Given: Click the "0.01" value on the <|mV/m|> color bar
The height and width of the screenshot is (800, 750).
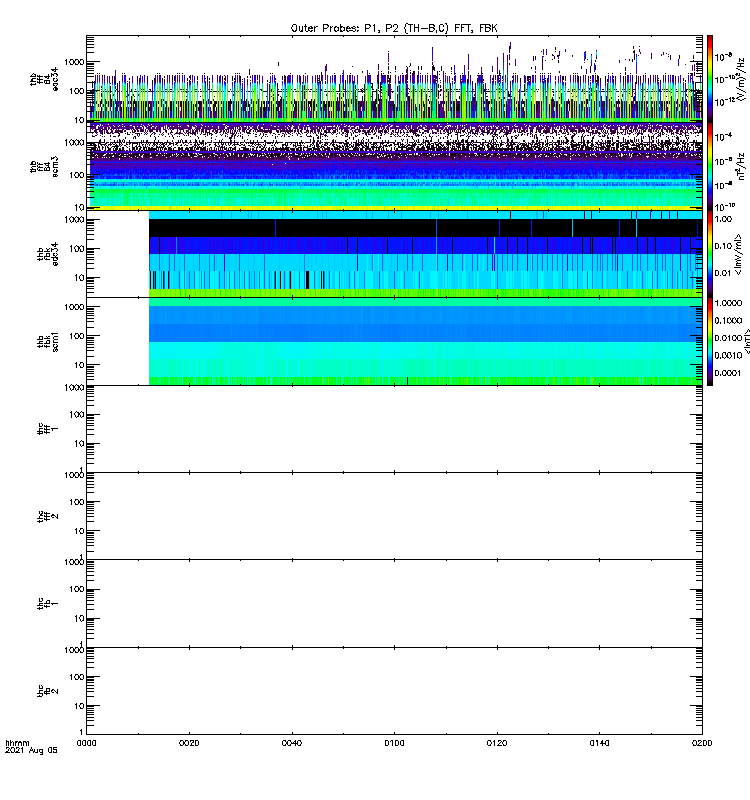Looking at the screenshot, I should (723, 273).
